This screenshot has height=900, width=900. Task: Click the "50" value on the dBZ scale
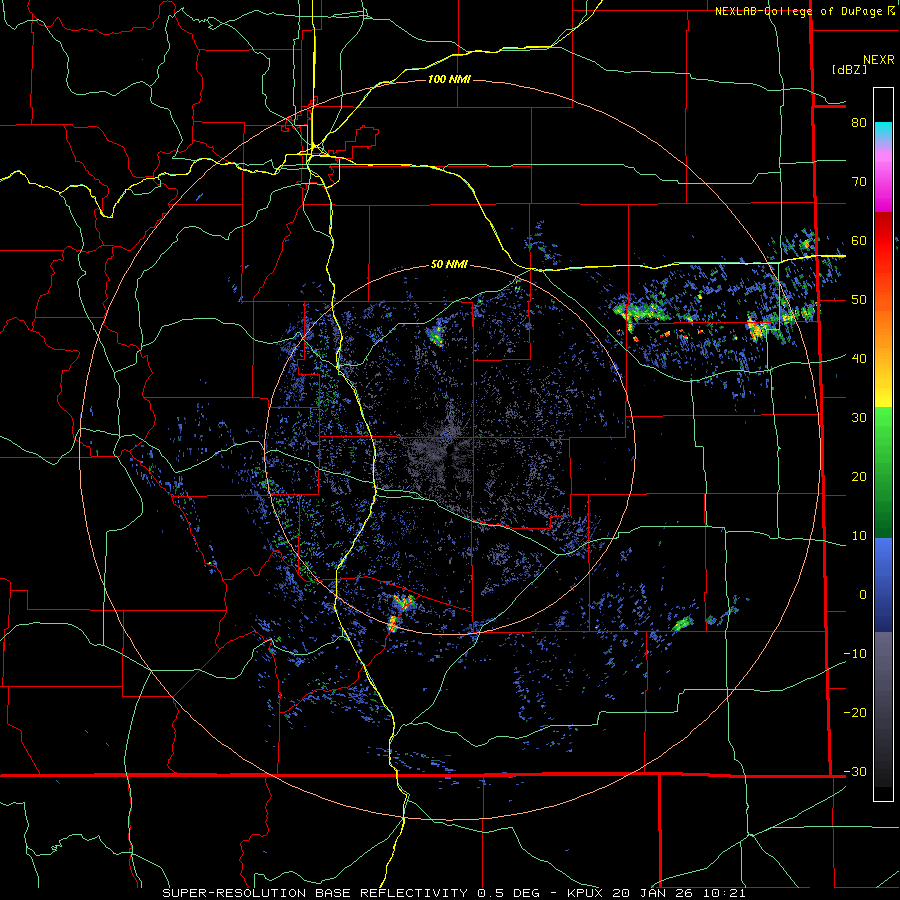(859, 300)
